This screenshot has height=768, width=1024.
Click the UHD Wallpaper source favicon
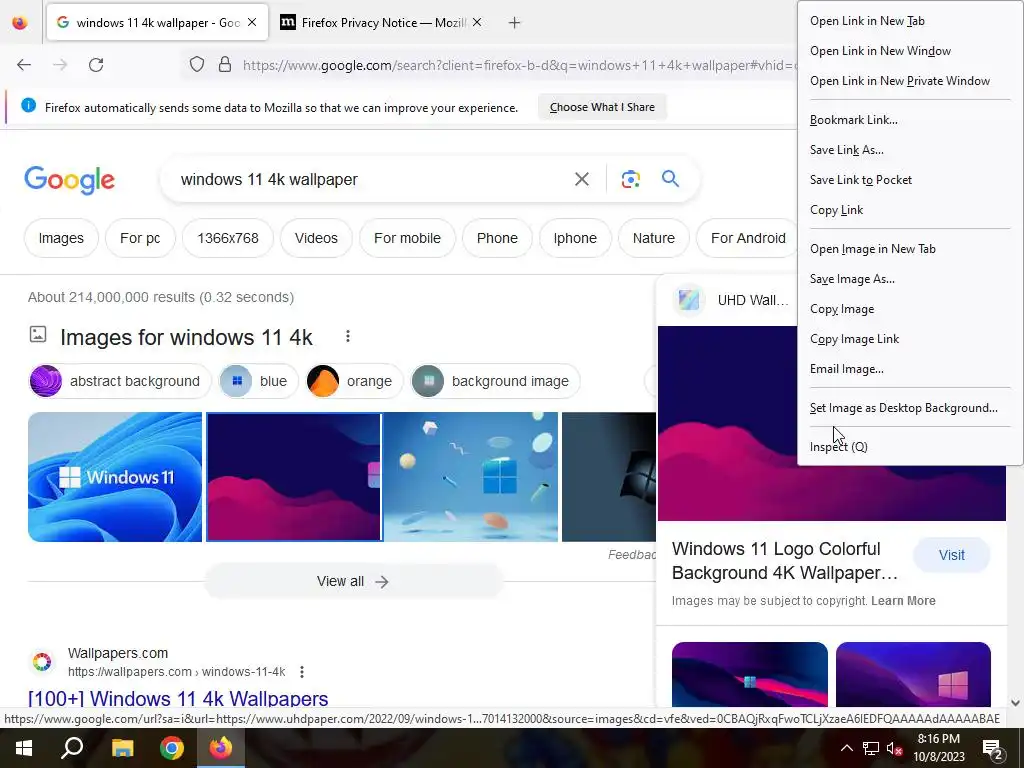pyautogui.click(x=689, y=300)
